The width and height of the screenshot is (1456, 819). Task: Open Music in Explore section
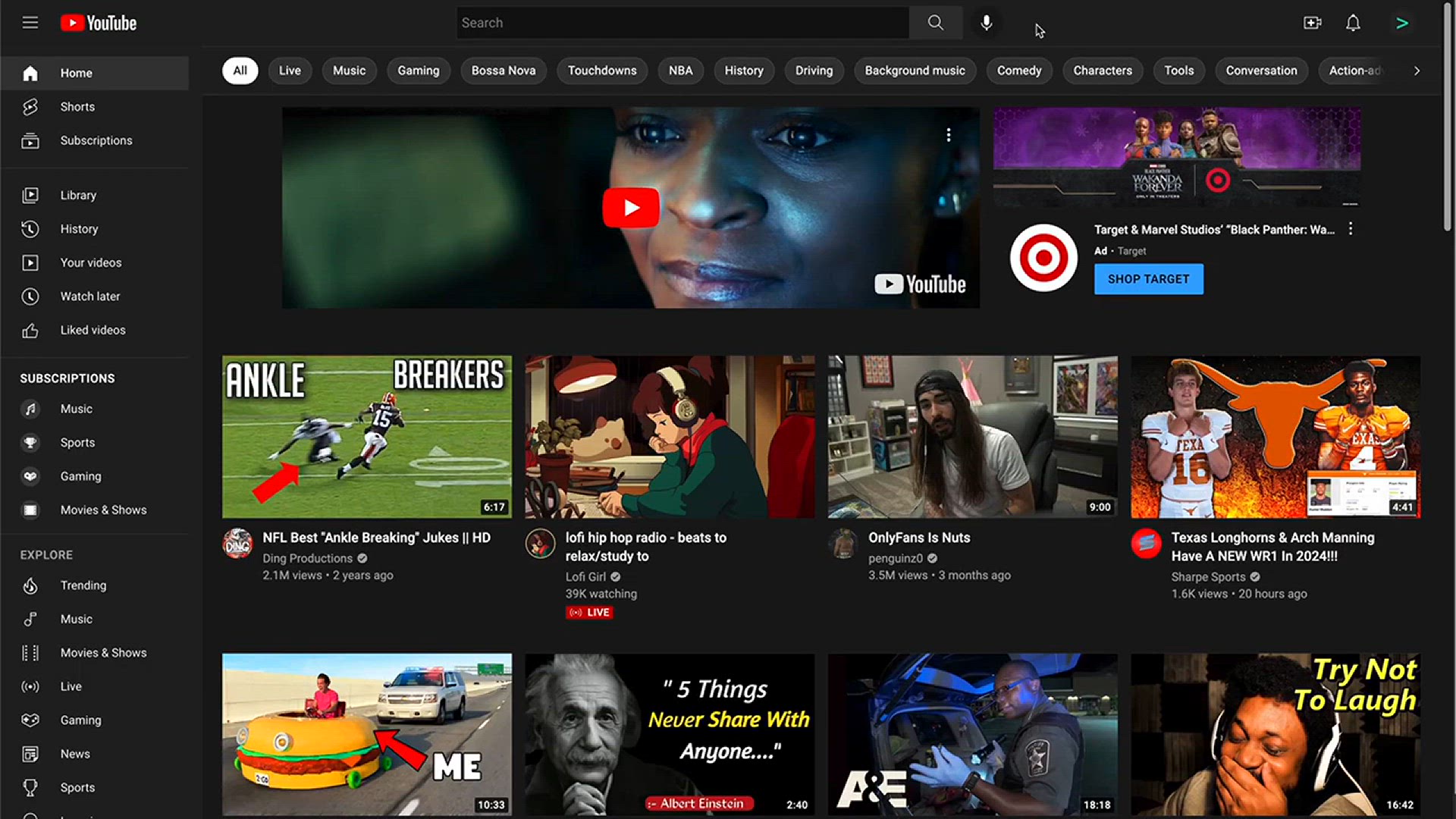pos(95,619)
